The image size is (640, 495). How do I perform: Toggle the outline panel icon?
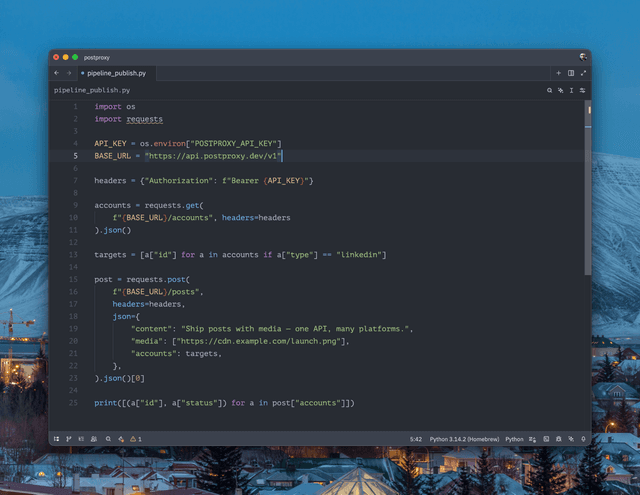click(81, 439)
